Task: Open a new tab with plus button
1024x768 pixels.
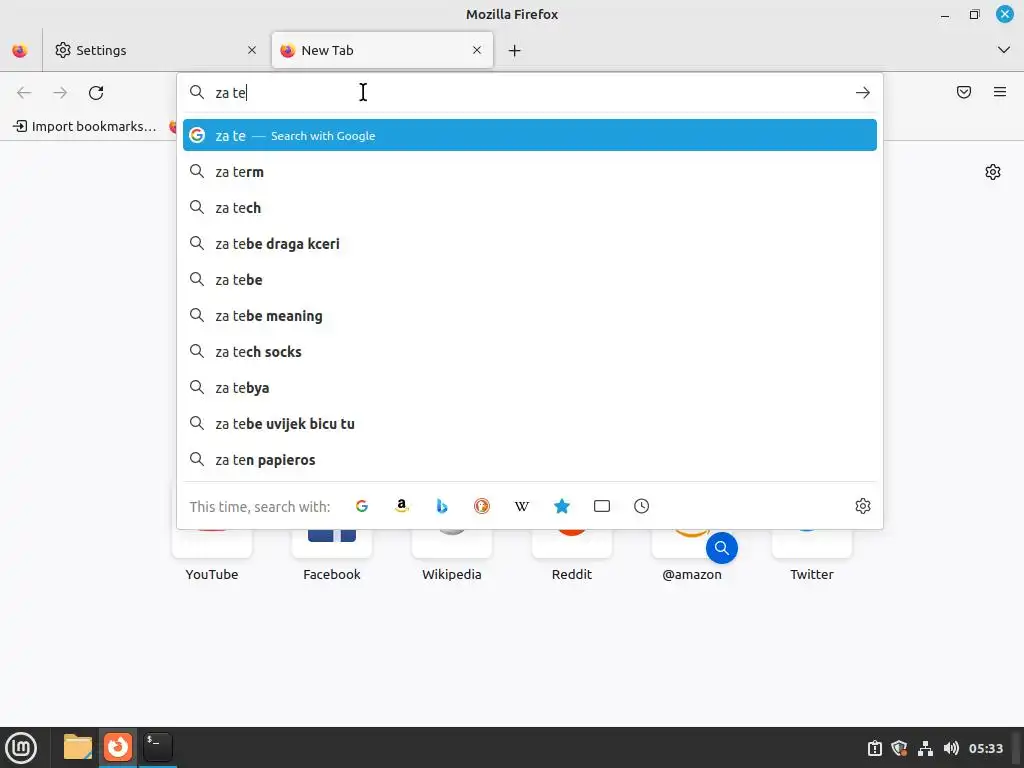Action: (515, 50)
